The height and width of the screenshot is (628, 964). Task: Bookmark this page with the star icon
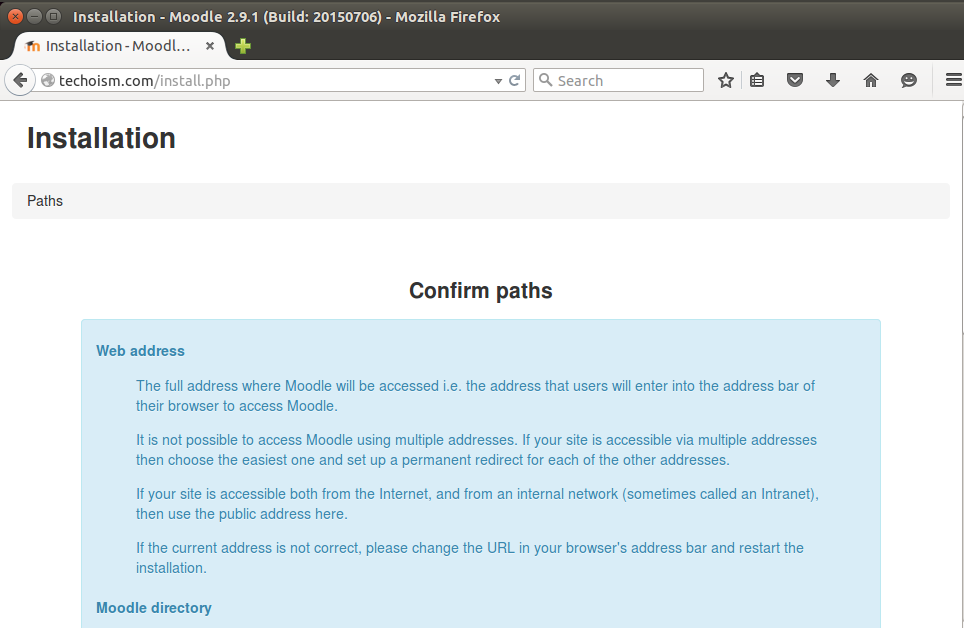pyautogui.click(x=725, y=81)
